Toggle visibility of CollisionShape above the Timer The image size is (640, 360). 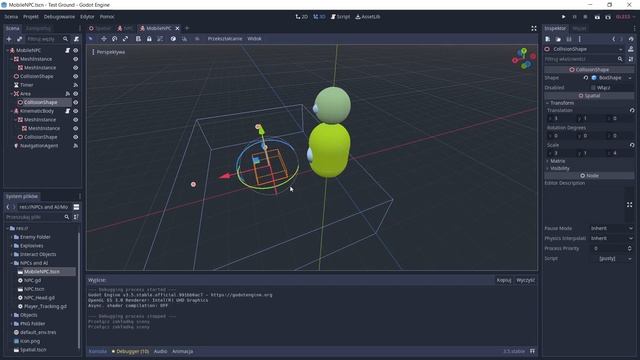point(76,76)
